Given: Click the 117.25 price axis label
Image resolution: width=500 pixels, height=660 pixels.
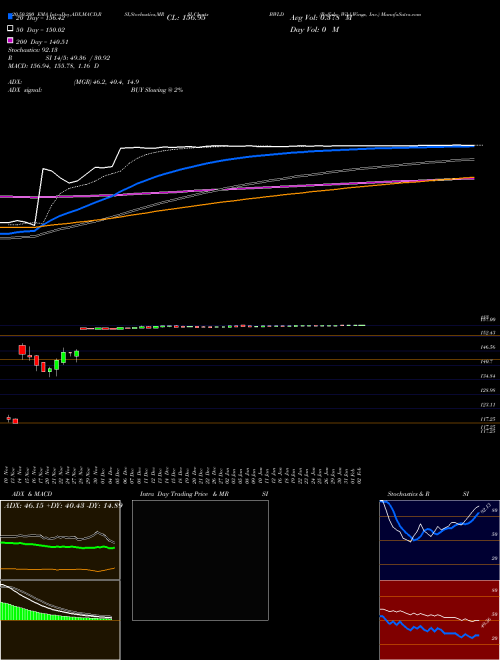Looking at the screenshot, I should (488, 419).
